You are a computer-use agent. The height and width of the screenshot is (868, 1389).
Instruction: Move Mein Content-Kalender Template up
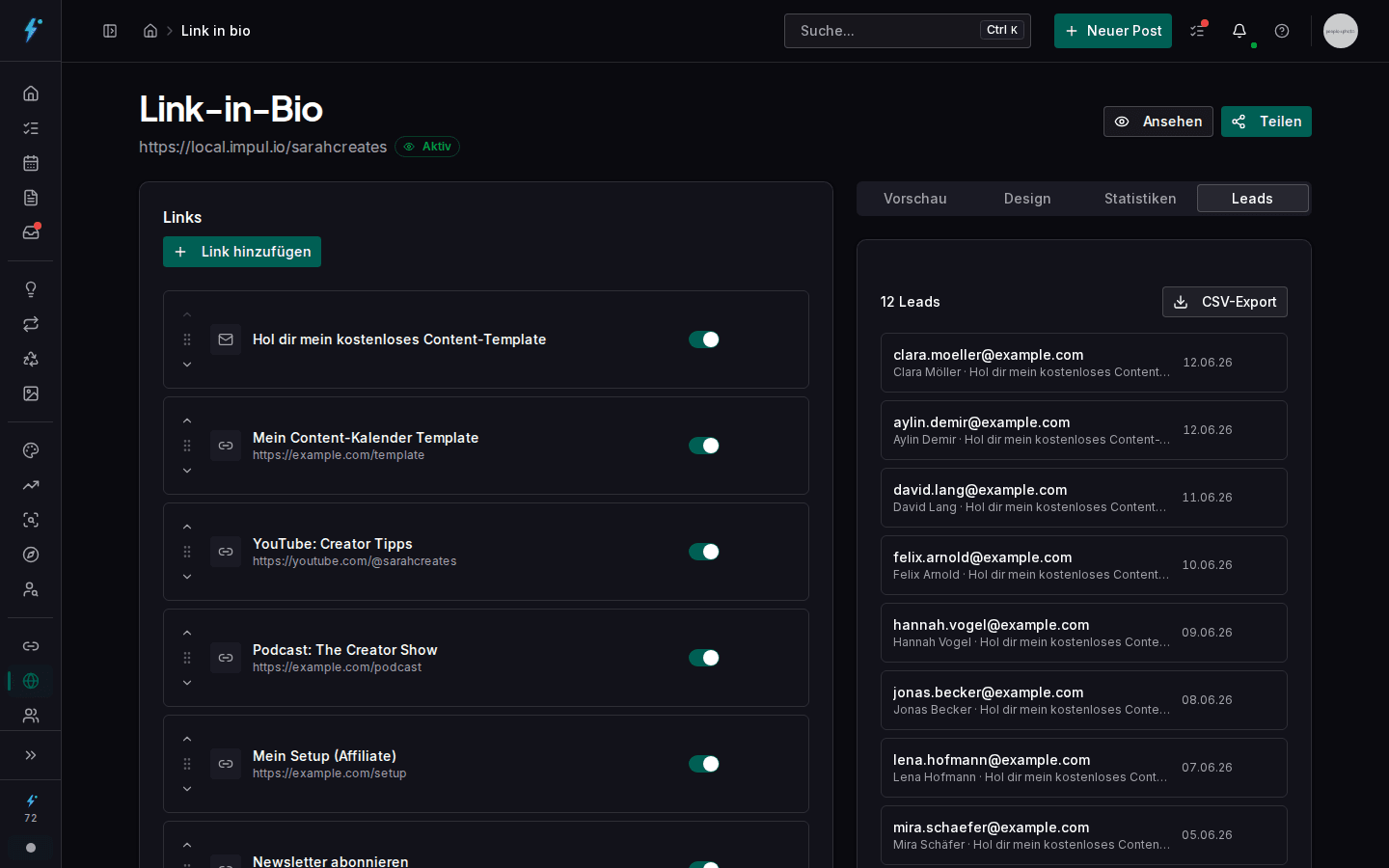[x=187, y=420]
